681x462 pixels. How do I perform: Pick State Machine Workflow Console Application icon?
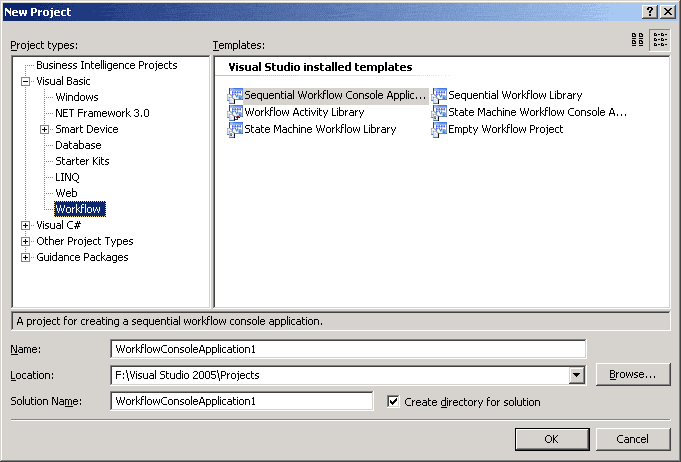tap(440, 113)
